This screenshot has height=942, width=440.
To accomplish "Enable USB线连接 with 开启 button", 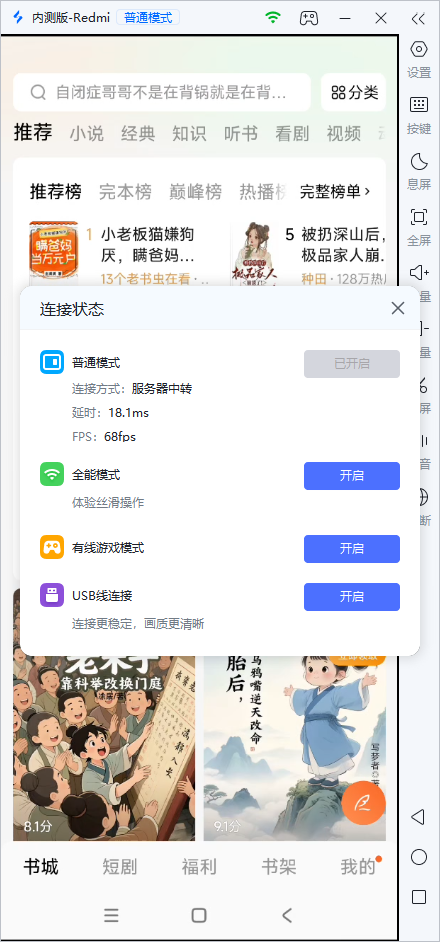I will point(352,597).
